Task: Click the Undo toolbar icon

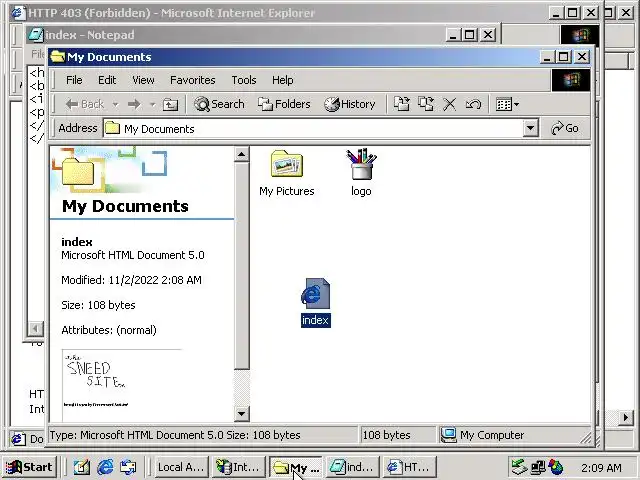Action: (x=473, y=104)
